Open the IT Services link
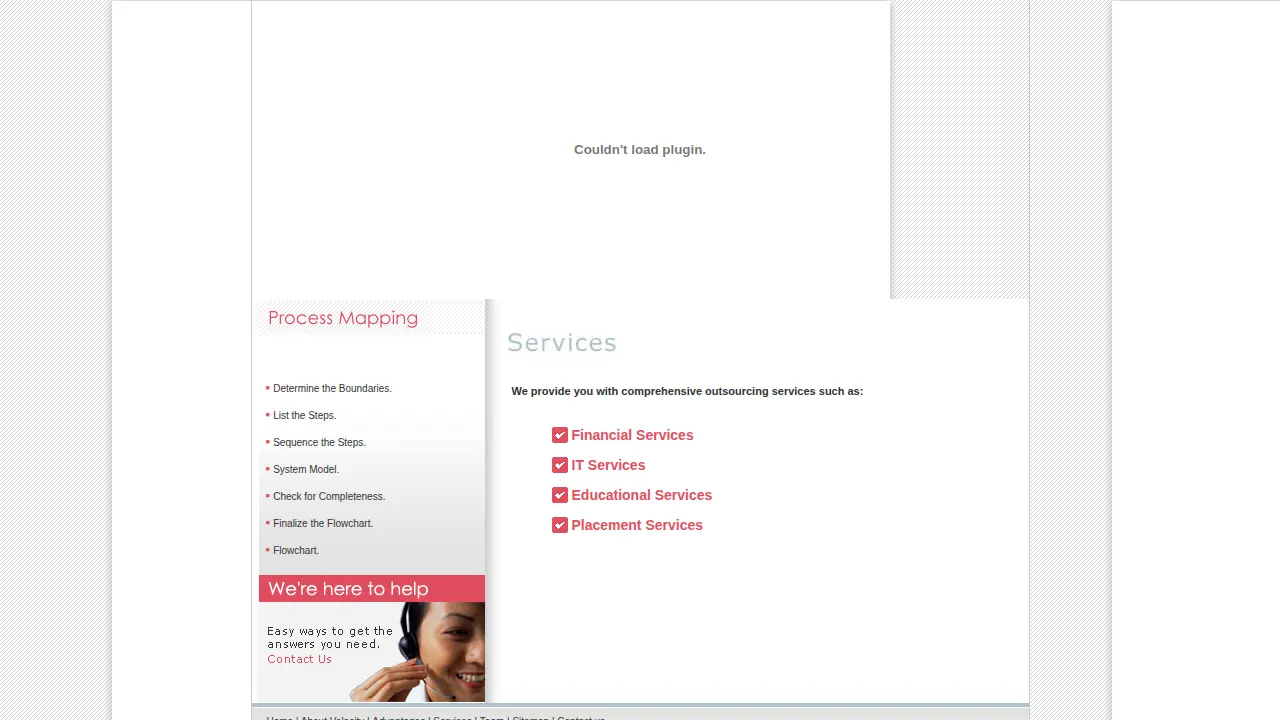This screenshot has height=720, width=1280. pyautogui.click(x=608, y=465)
